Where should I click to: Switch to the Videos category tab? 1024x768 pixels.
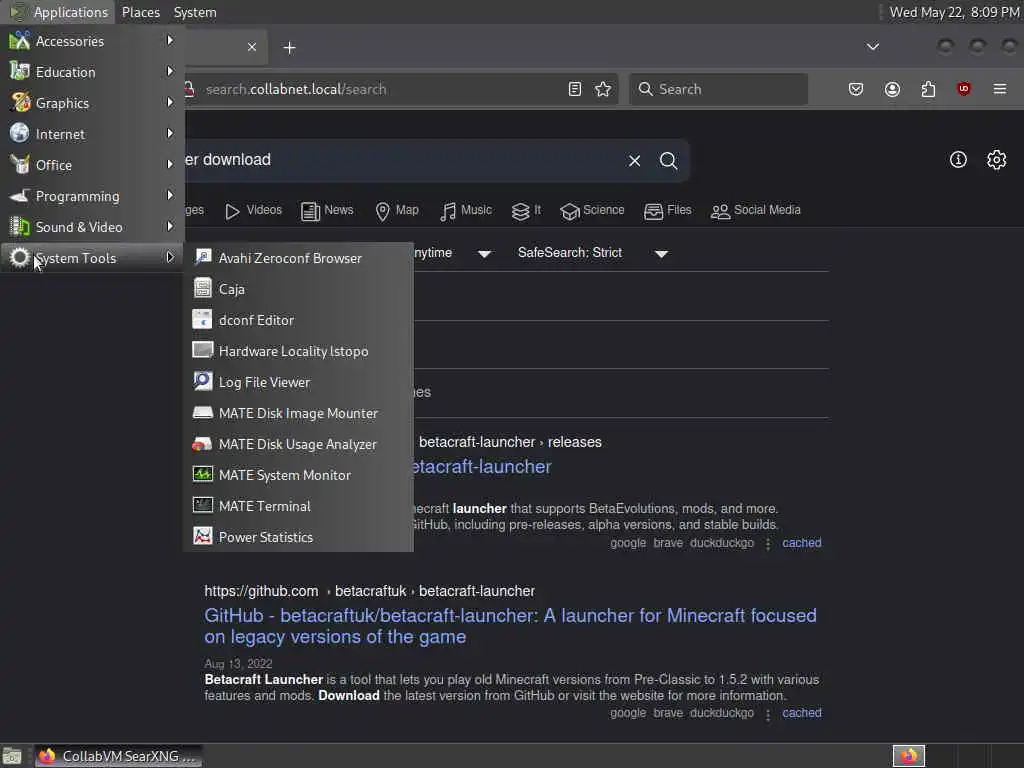pyautogui.click(x=253, y=210)
